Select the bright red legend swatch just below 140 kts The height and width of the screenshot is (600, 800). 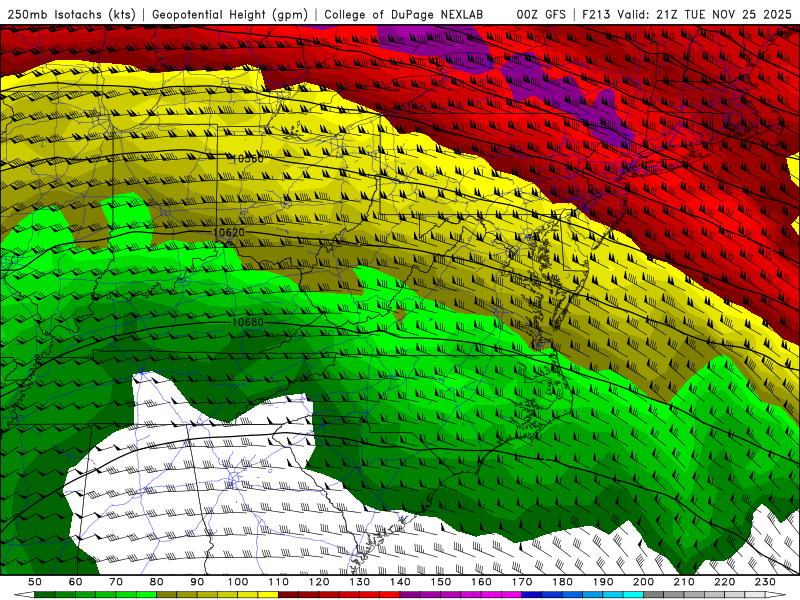click(390, 594)
